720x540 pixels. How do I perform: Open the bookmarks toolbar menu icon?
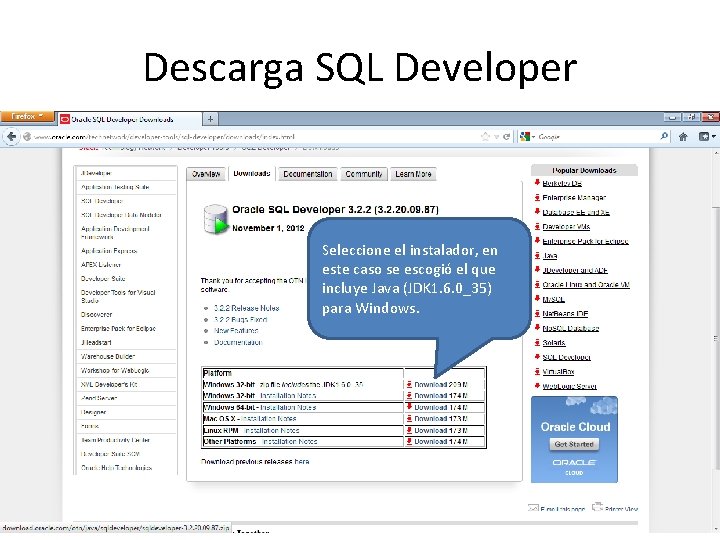click(x=706, y=136)
